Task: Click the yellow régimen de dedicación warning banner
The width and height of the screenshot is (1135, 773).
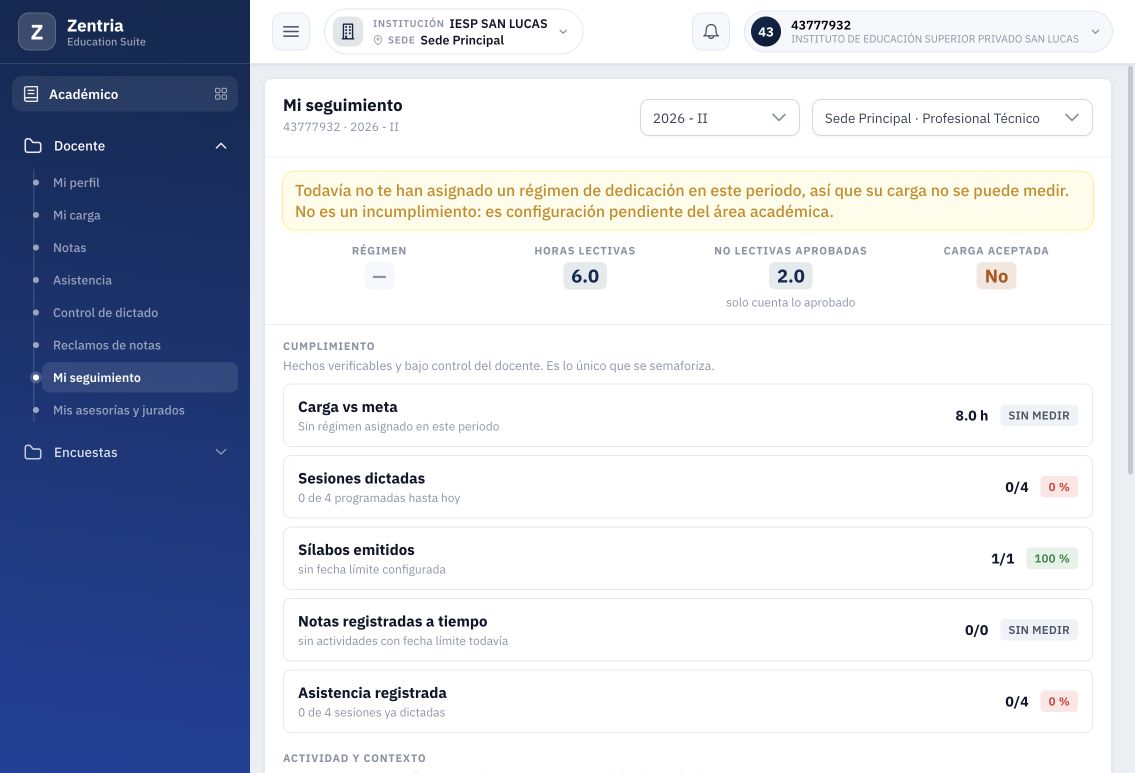Action: click(688, 201)
